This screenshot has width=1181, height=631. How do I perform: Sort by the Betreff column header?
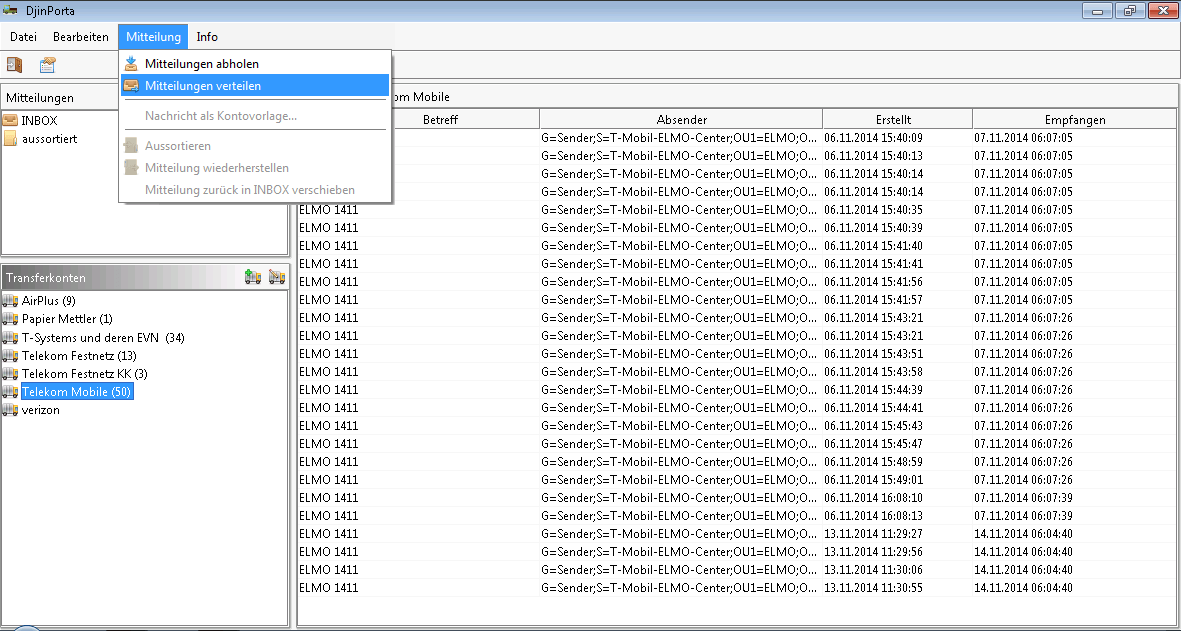click(x=441, y=119)
